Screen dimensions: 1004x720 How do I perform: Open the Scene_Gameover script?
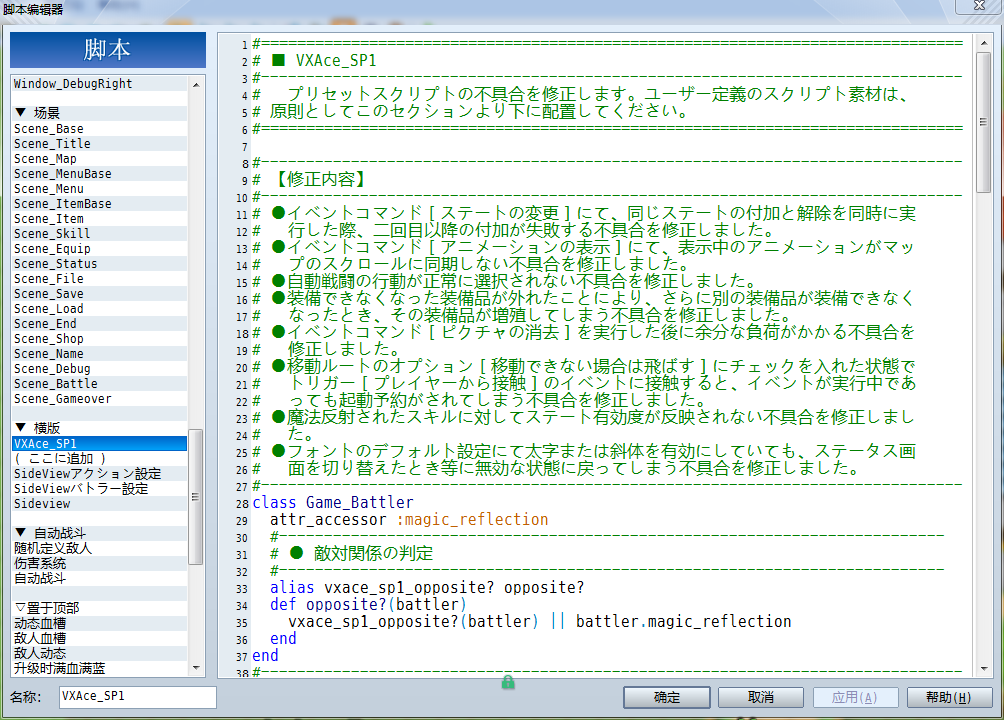pyautogui.click(x=99, y=399)
